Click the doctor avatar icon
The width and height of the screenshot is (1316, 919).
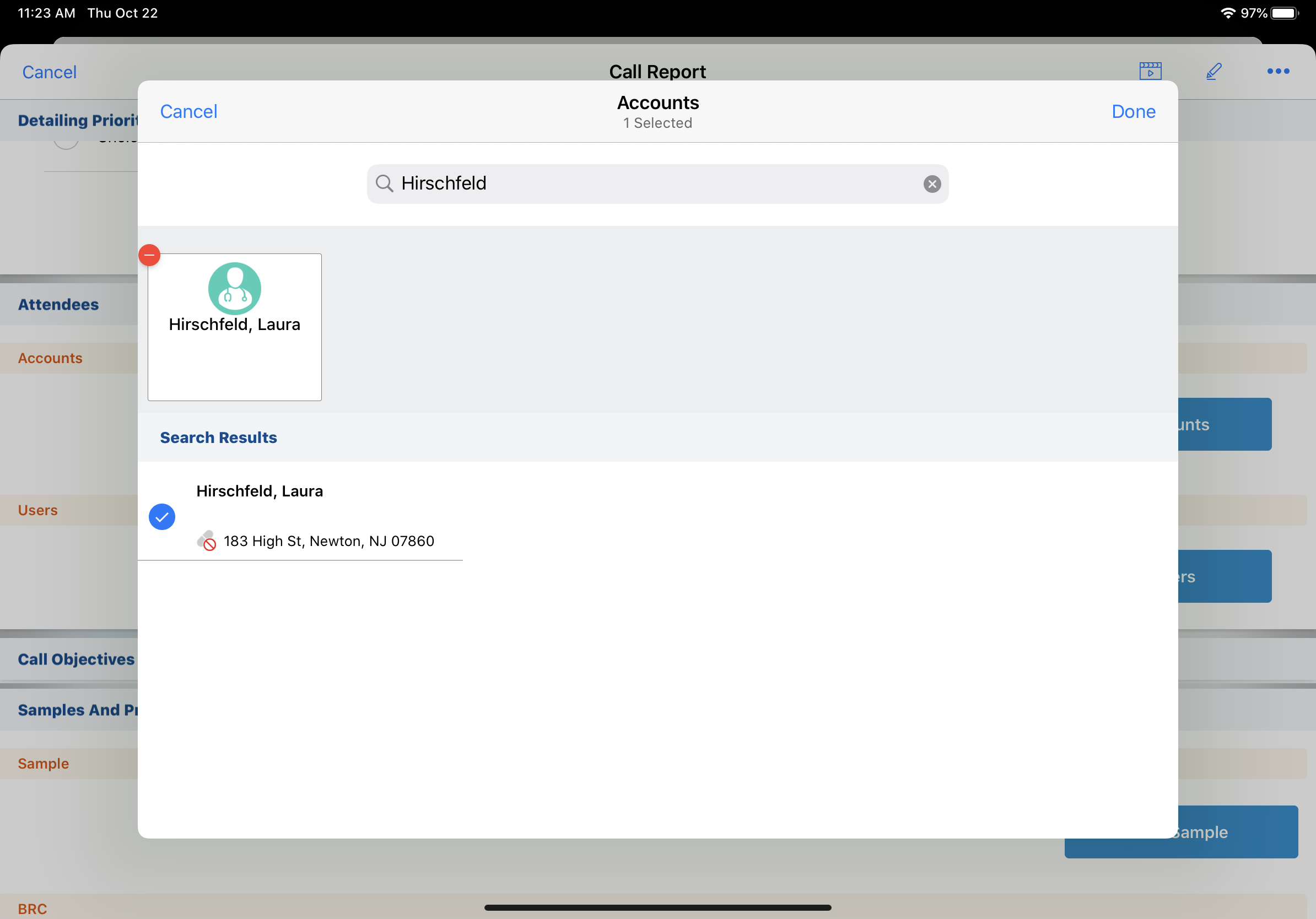[234, 288]
